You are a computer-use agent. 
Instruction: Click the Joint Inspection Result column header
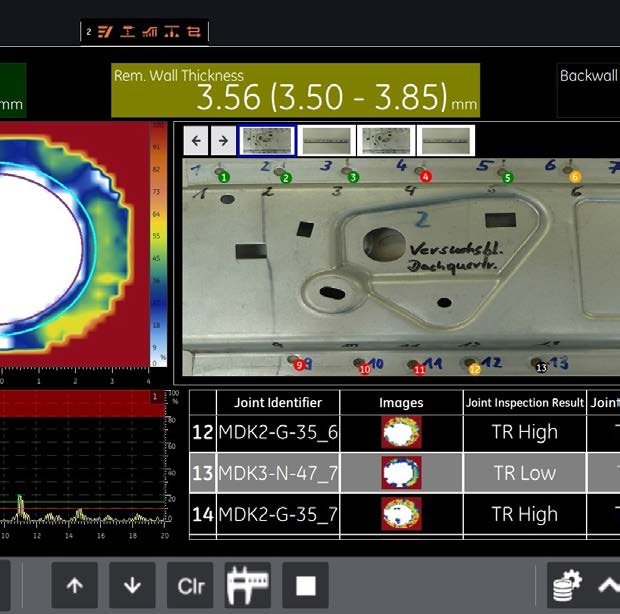[x=525, y=402]
